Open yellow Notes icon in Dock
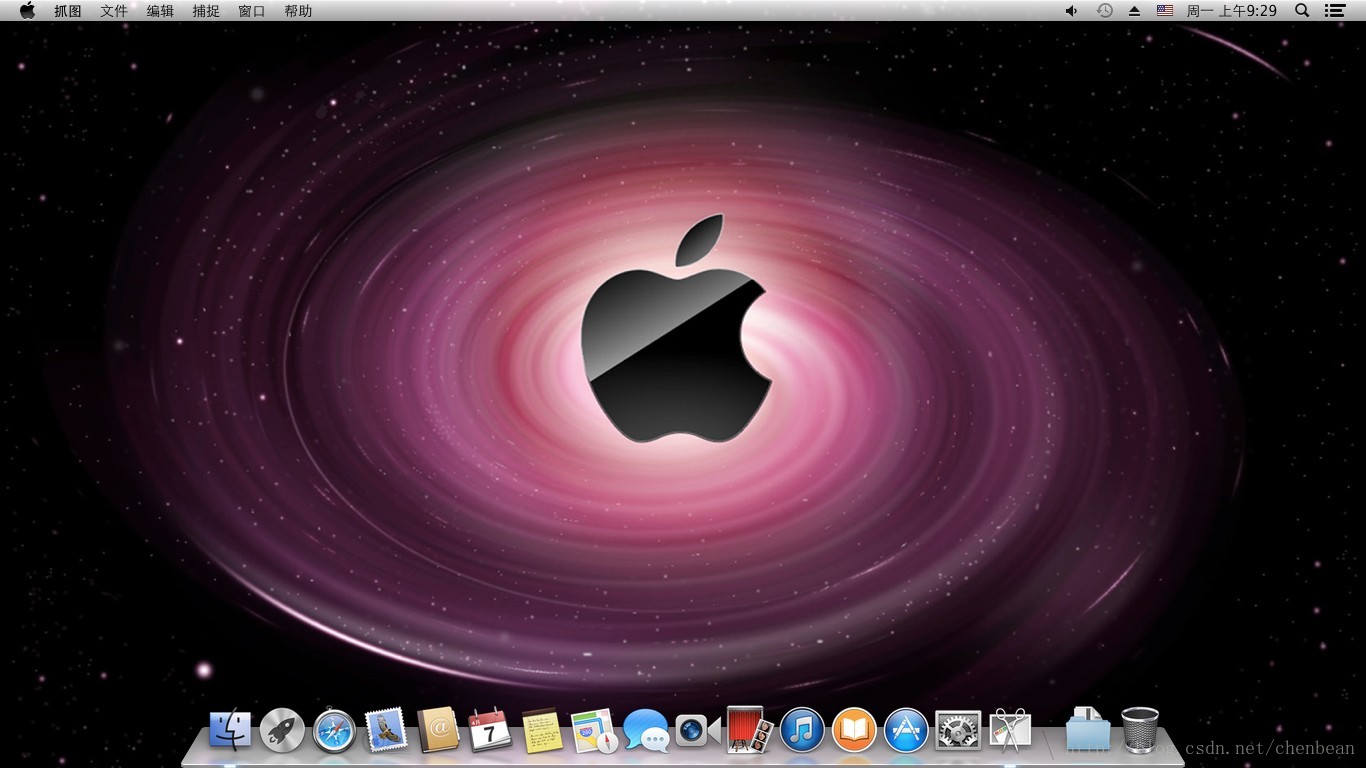Screen dimensions: 1366x768 click(543, 730)
